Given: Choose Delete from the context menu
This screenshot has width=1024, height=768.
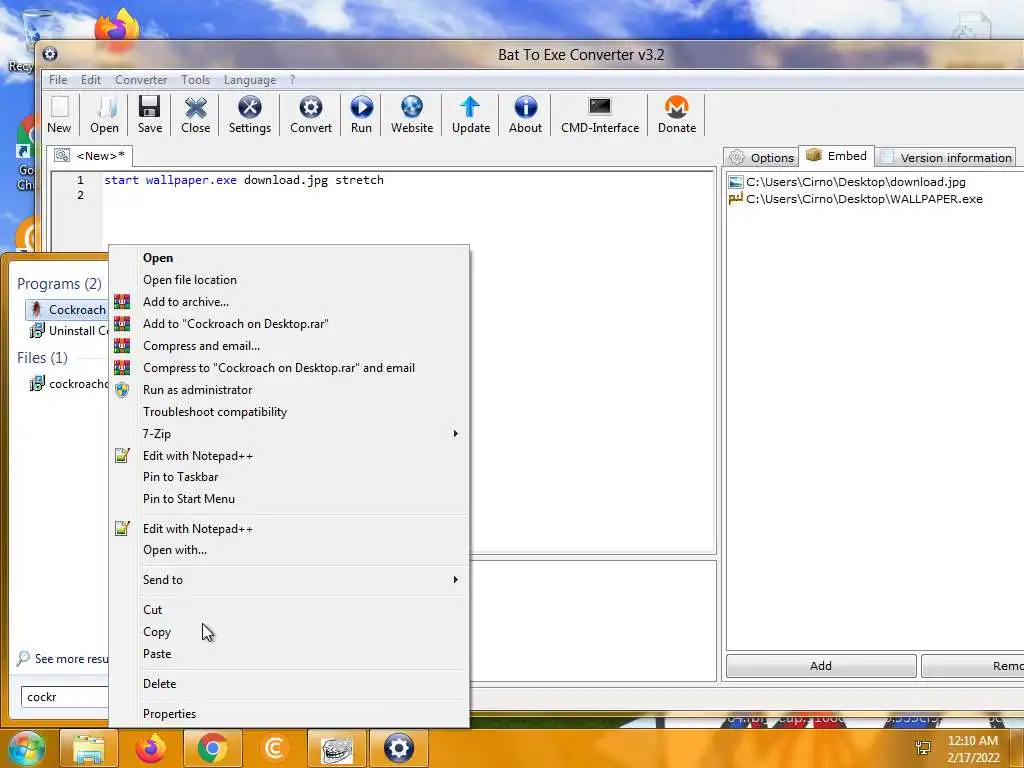Looking at the screenshot, I should click(289, 684).
